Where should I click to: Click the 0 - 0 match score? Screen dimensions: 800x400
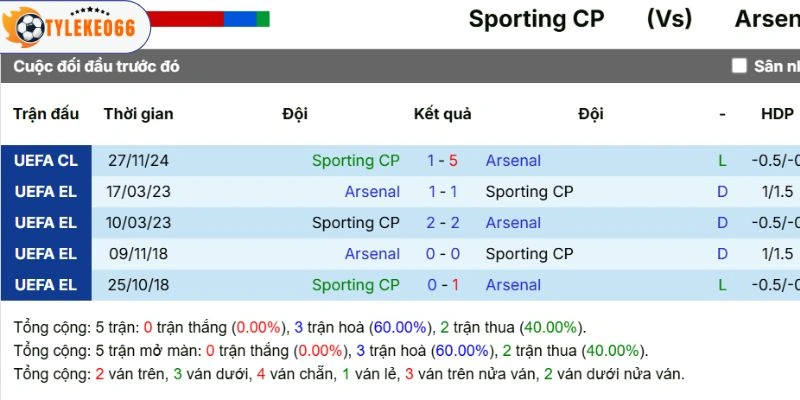coord(442,253)
